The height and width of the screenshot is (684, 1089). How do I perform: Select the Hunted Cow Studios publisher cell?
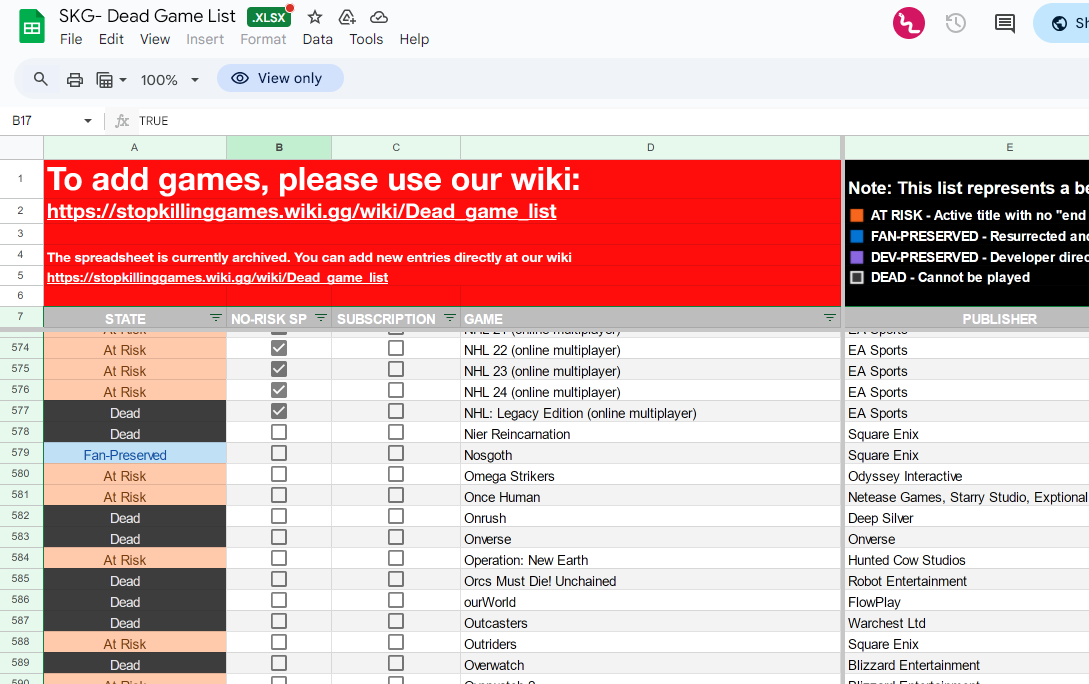click(x=967, y=559)
